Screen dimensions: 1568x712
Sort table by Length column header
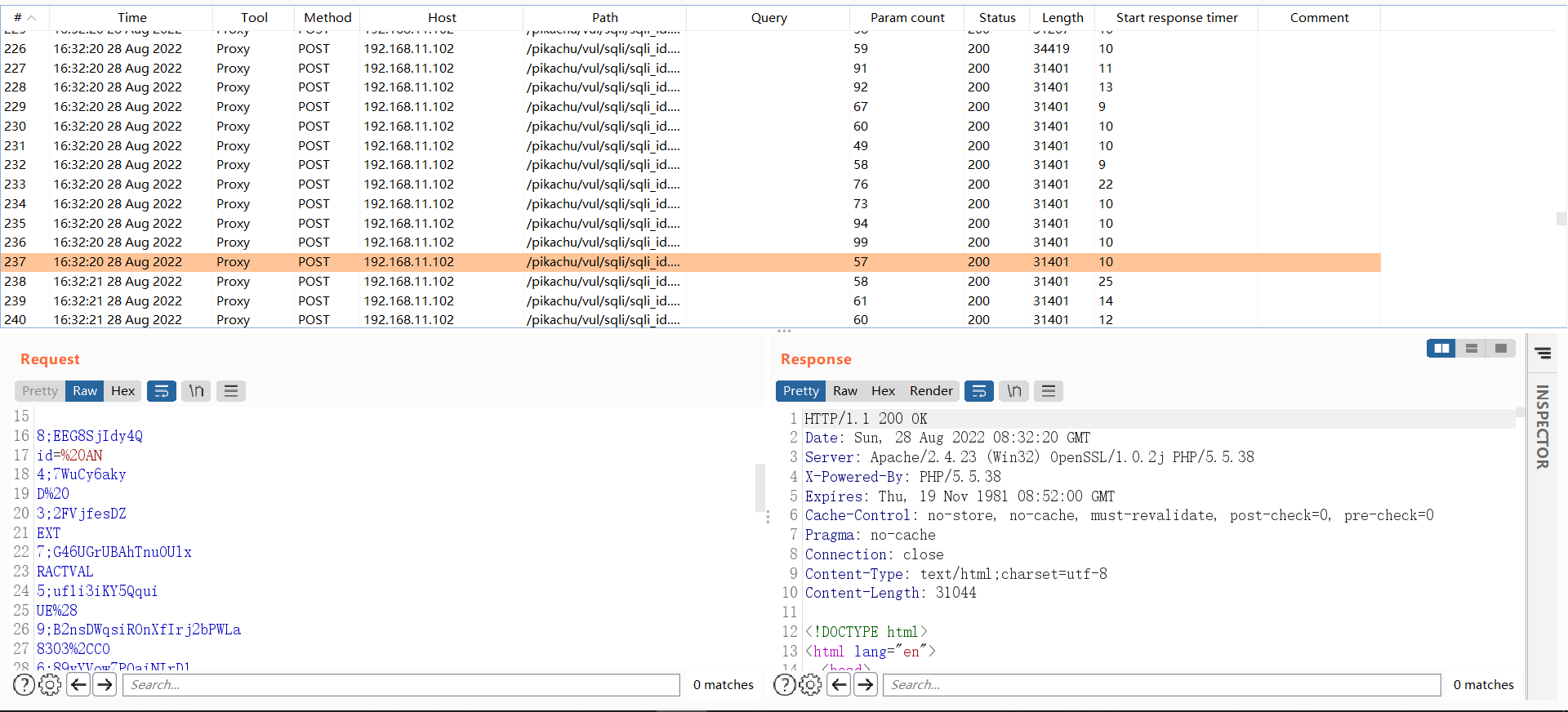click(x=1062, y=17)
